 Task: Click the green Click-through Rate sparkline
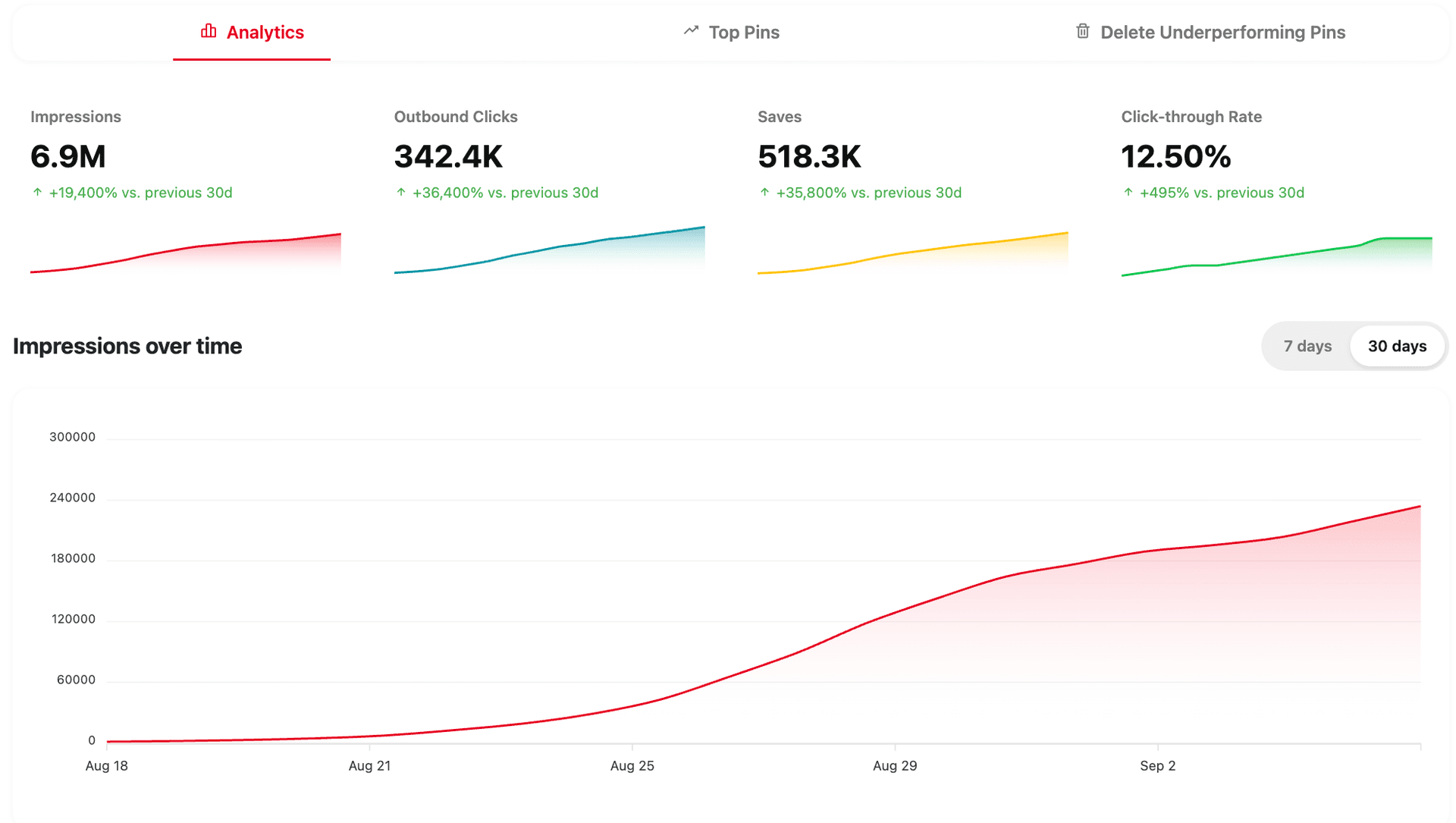point(1276,256)
